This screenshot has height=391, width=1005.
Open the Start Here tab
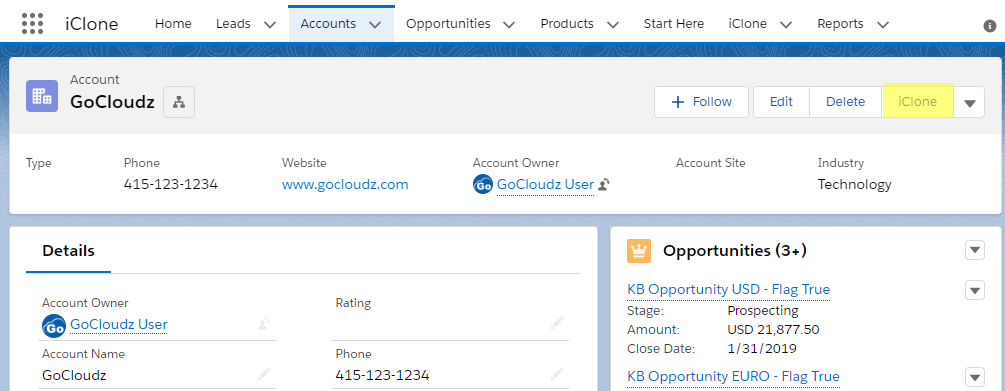[x=674, y=24]
